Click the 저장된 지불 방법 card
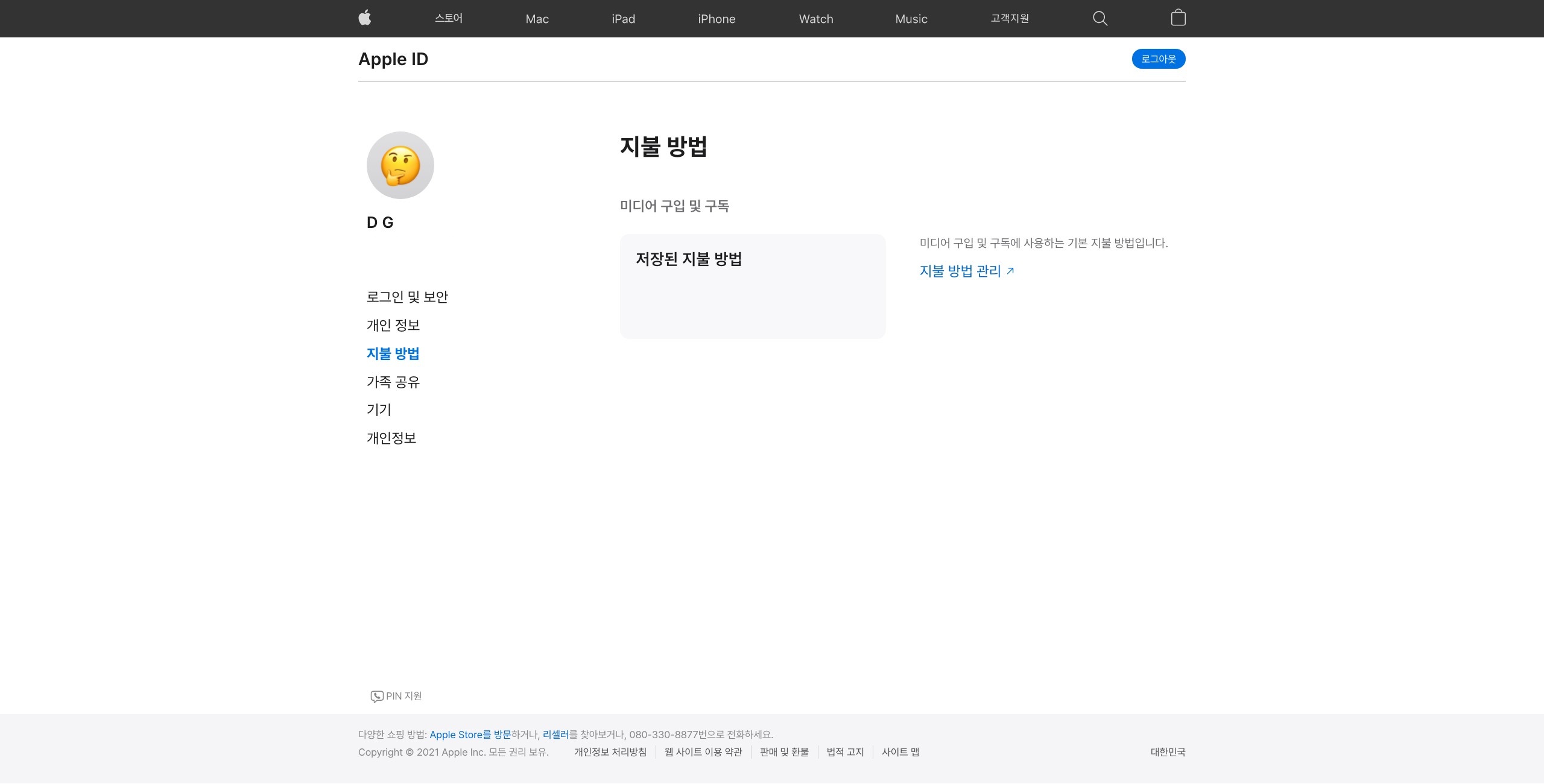This screenshot has height=784, width=1544. [x=752, y=286]
